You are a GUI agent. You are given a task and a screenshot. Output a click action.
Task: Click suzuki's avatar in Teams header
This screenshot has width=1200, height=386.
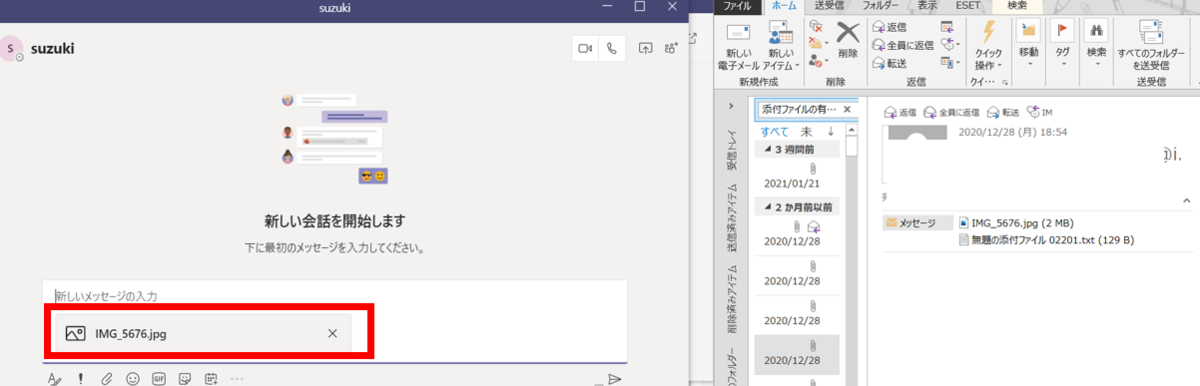click(x=10, y=48)
